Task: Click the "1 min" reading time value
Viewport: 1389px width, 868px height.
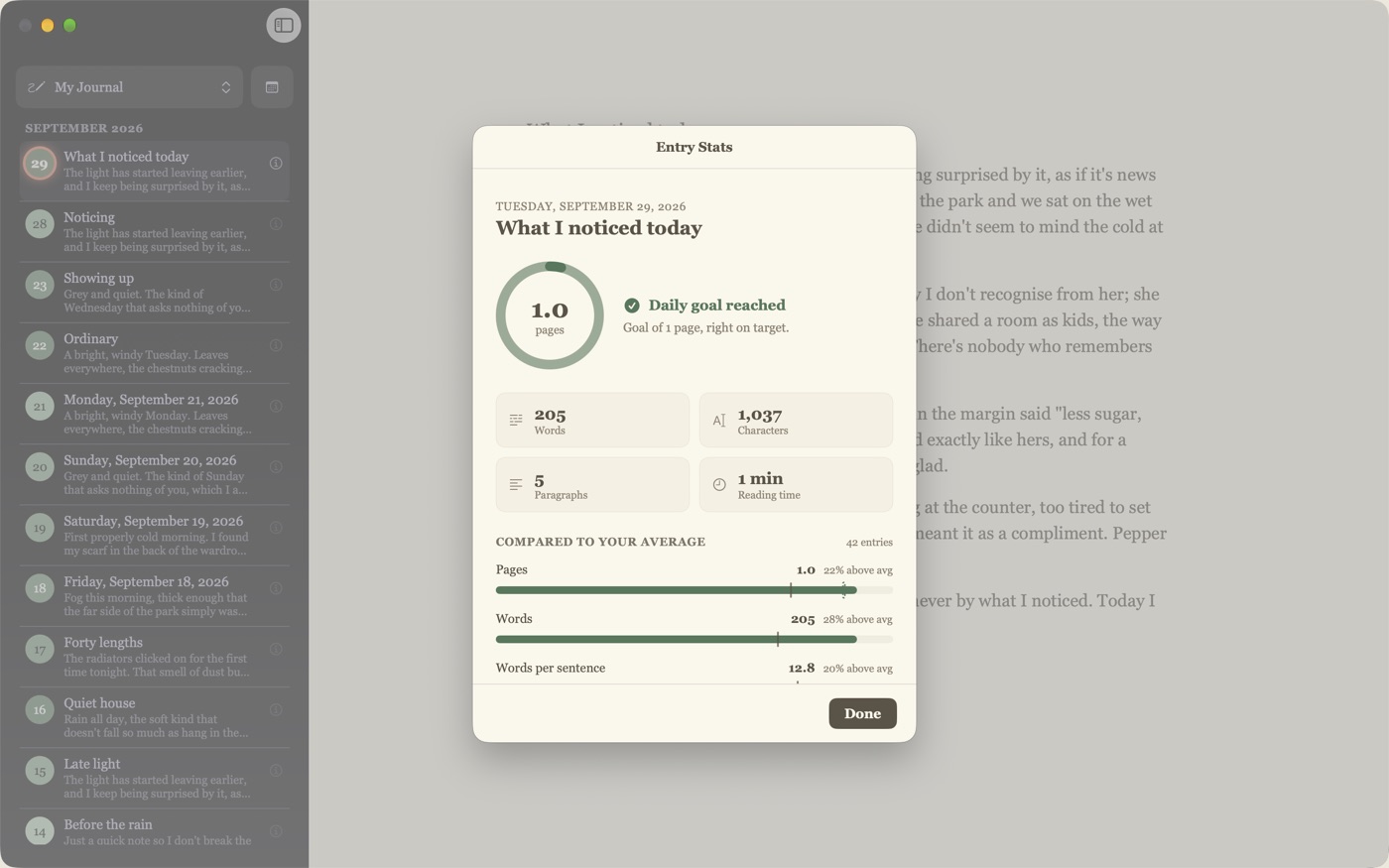Action: [x=760, y=479]
